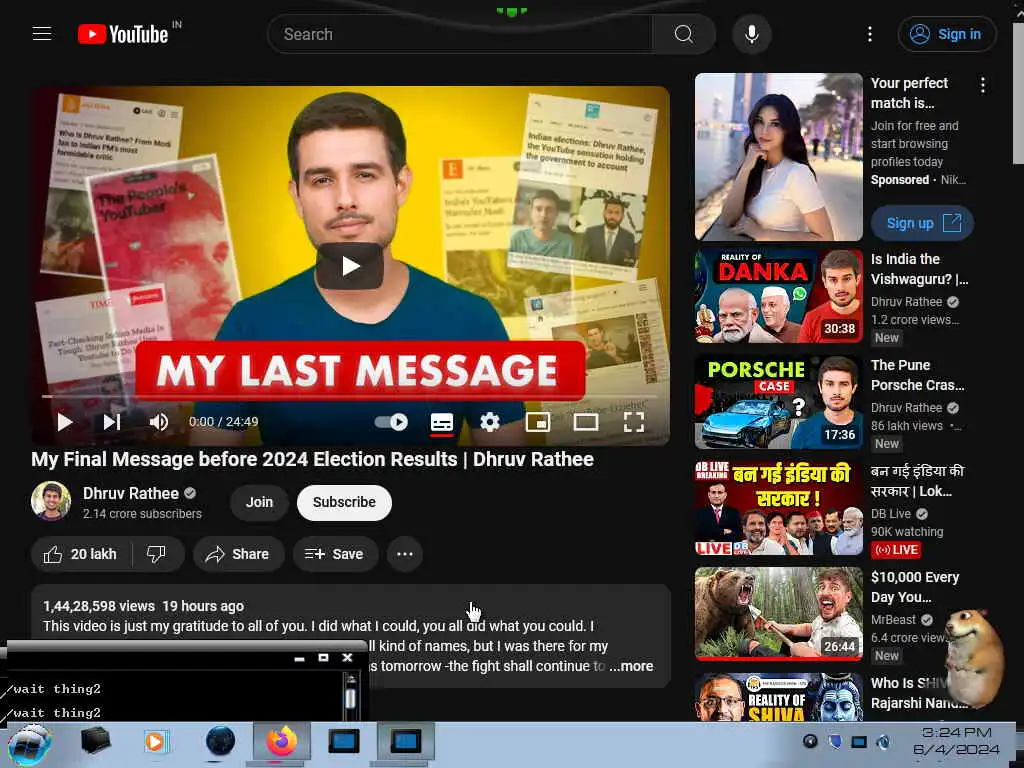The height and width of the screenshot is (768, 1024).
Task: Click the red LIVE badge
Action: 896,550
